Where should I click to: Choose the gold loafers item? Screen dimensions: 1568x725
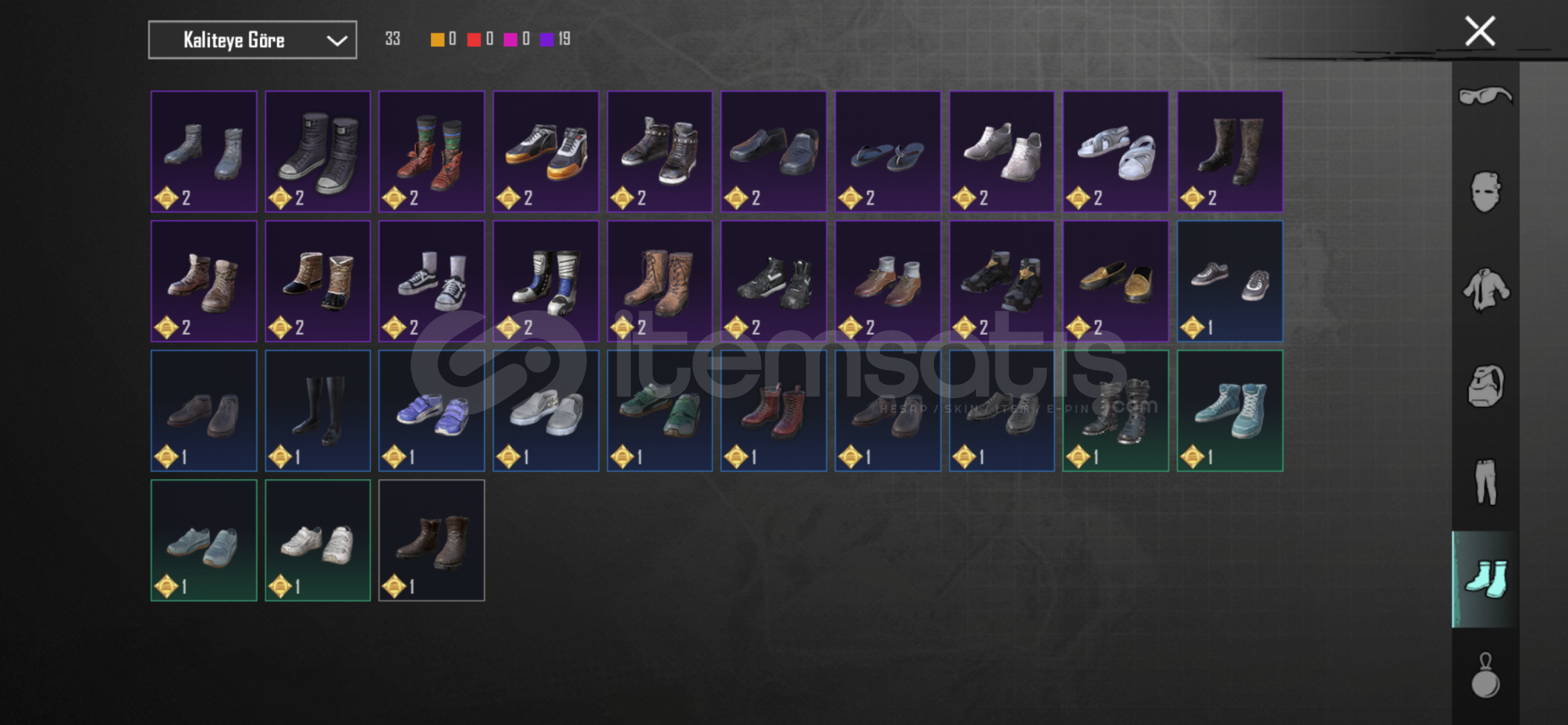click(x=1116, y=281)
